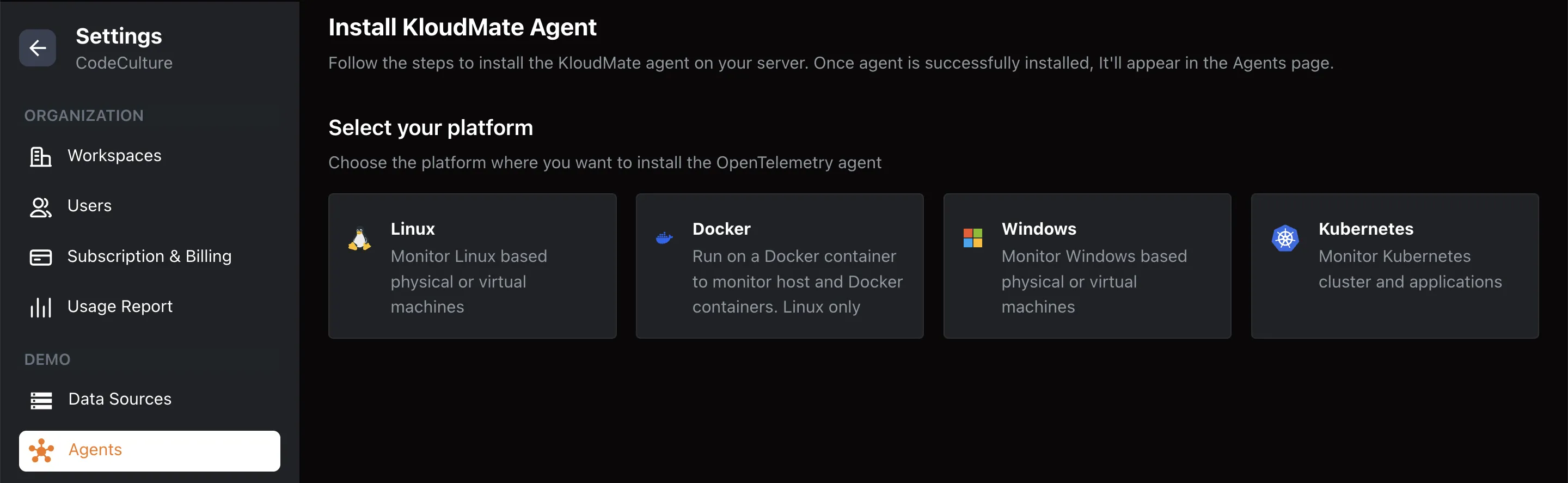Click the 'Choose the platform where you want to install' subtitle
Image resolution: width=1568 pixels, height=483 pixels.
pos(605,163)
